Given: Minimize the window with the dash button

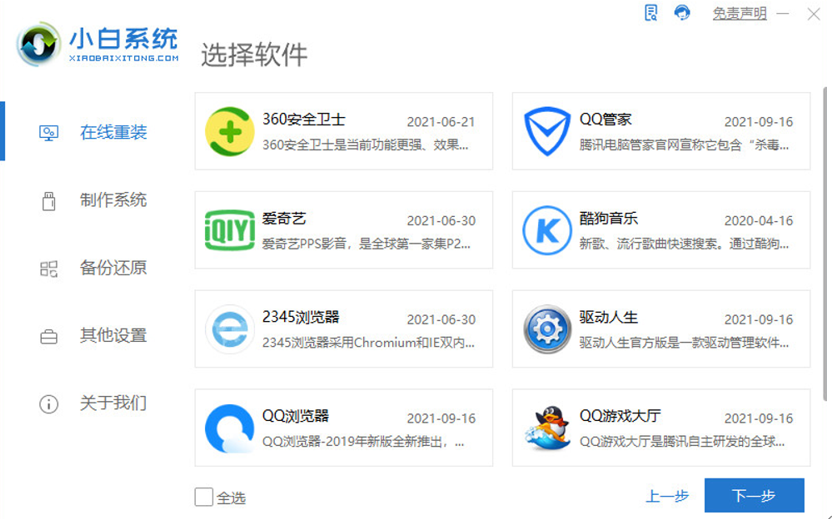Looking at the screenshot, I should (783, 14).
